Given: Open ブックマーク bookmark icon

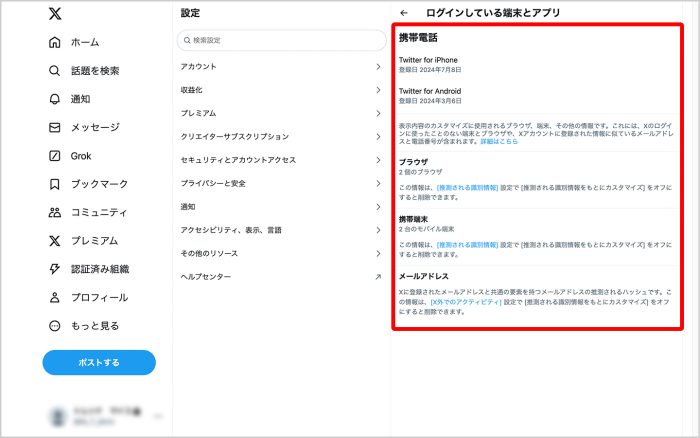Looking at the screenshot, I should click(x=55, y=184).
